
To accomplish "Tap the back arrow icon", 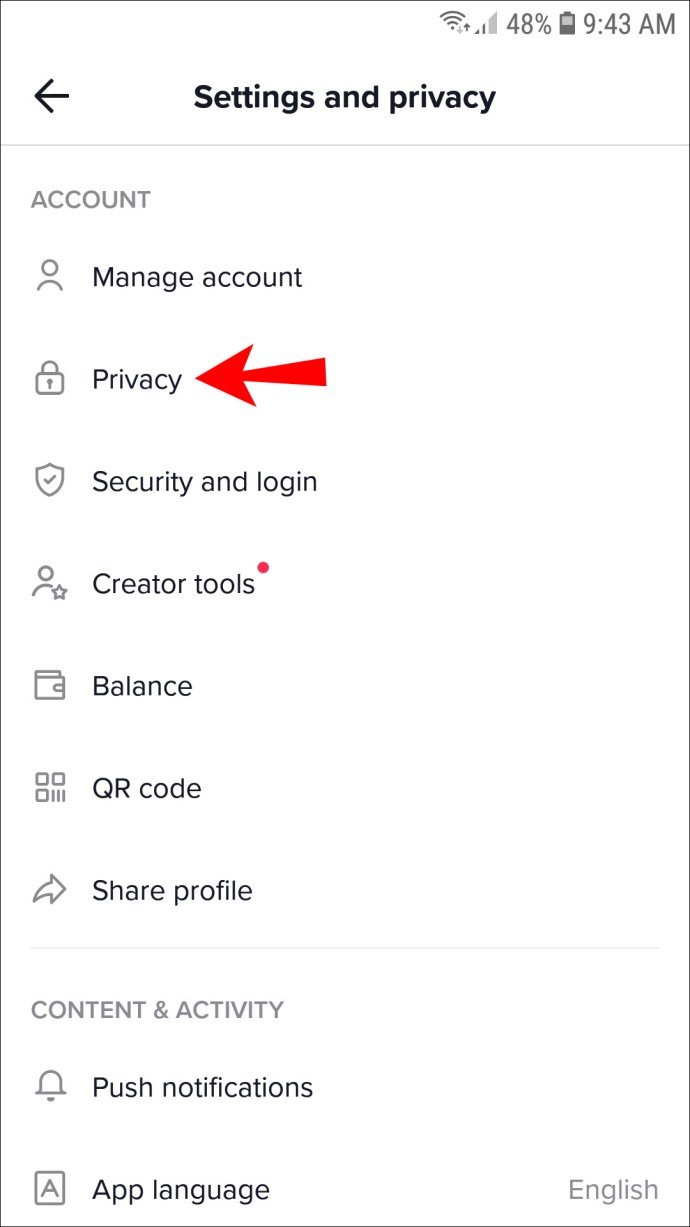I will 51,96.
